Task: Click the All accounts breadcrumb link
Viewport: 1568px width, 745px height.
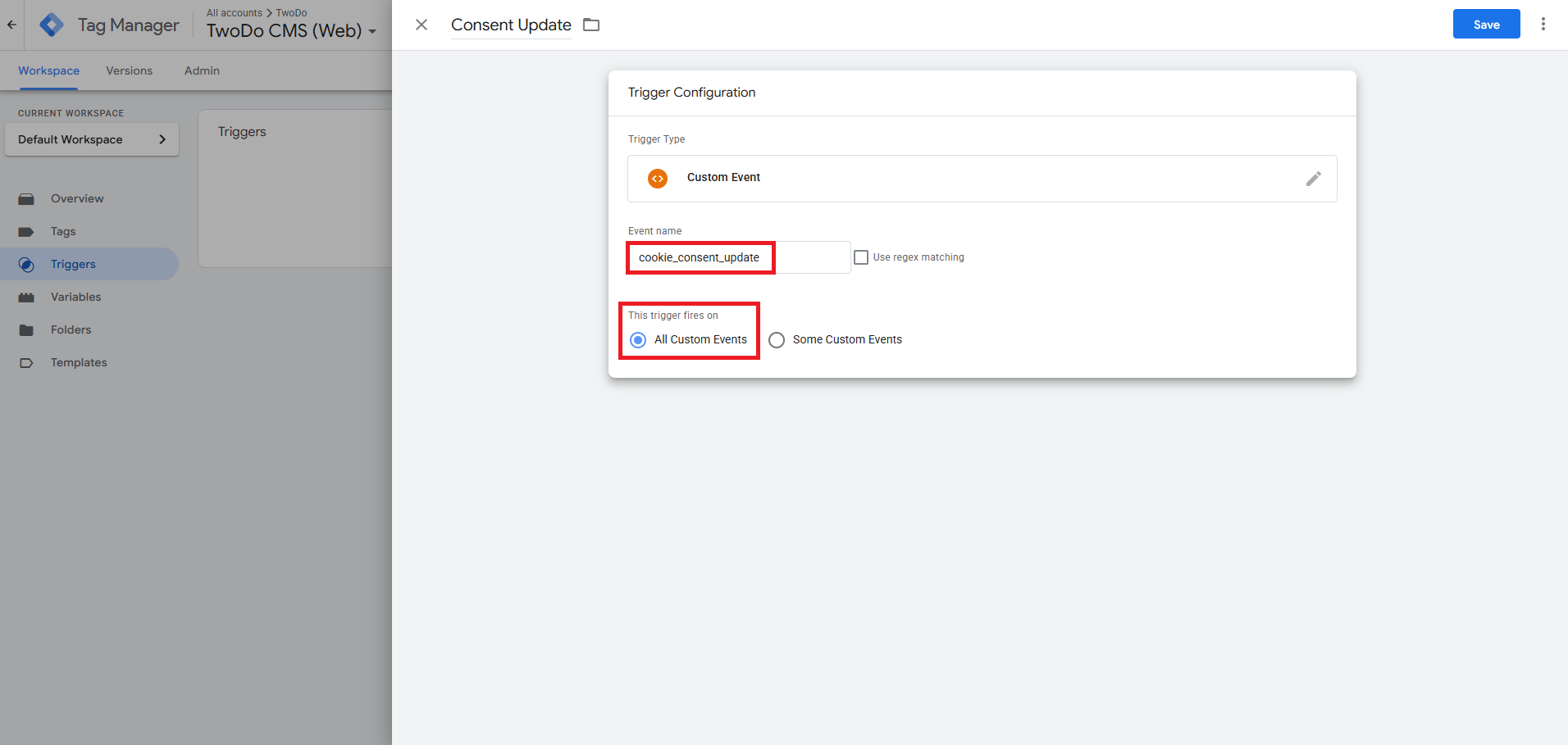Action: [234, 13]
